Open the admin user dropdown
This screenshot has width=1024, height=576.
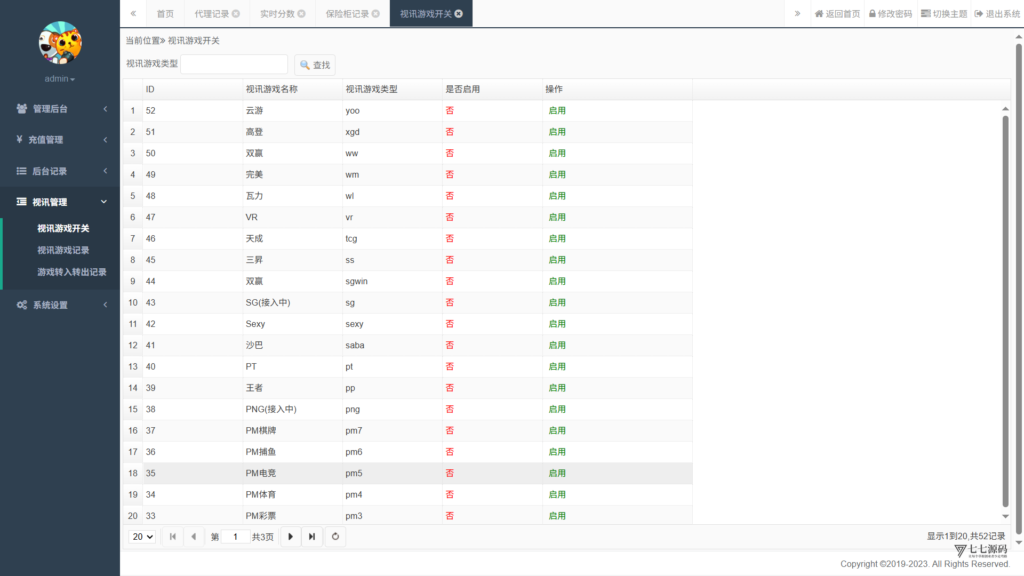coord(59,79)
